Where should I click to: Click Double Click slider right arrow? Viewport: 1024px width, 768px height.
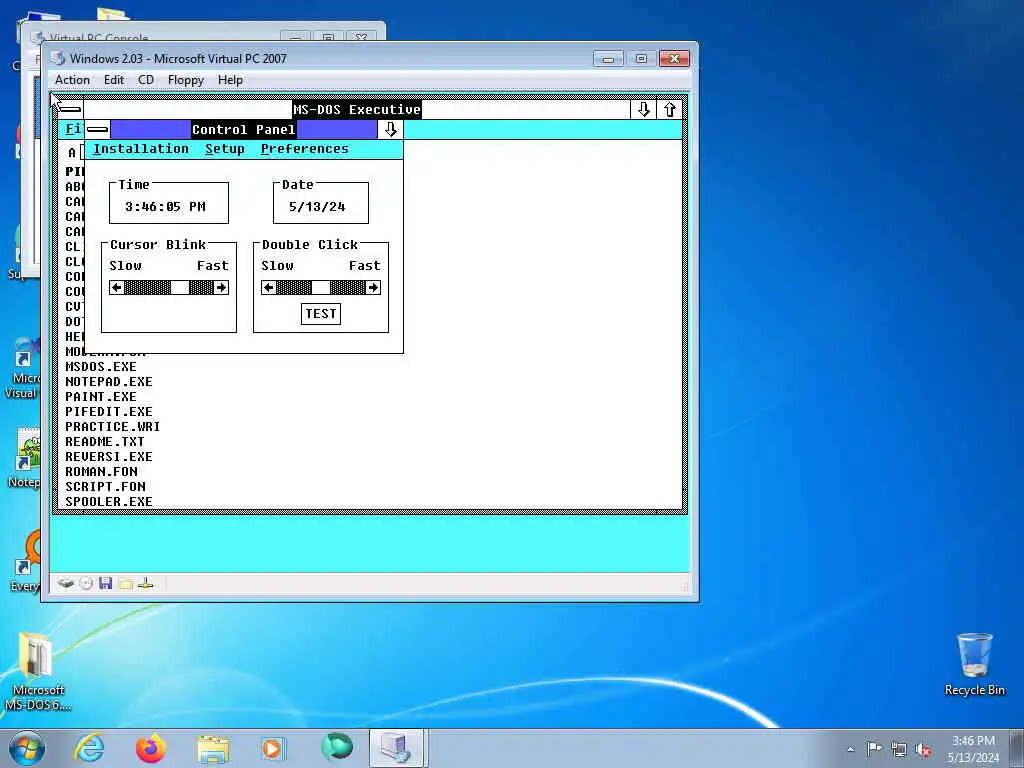(x=373, y=287)
